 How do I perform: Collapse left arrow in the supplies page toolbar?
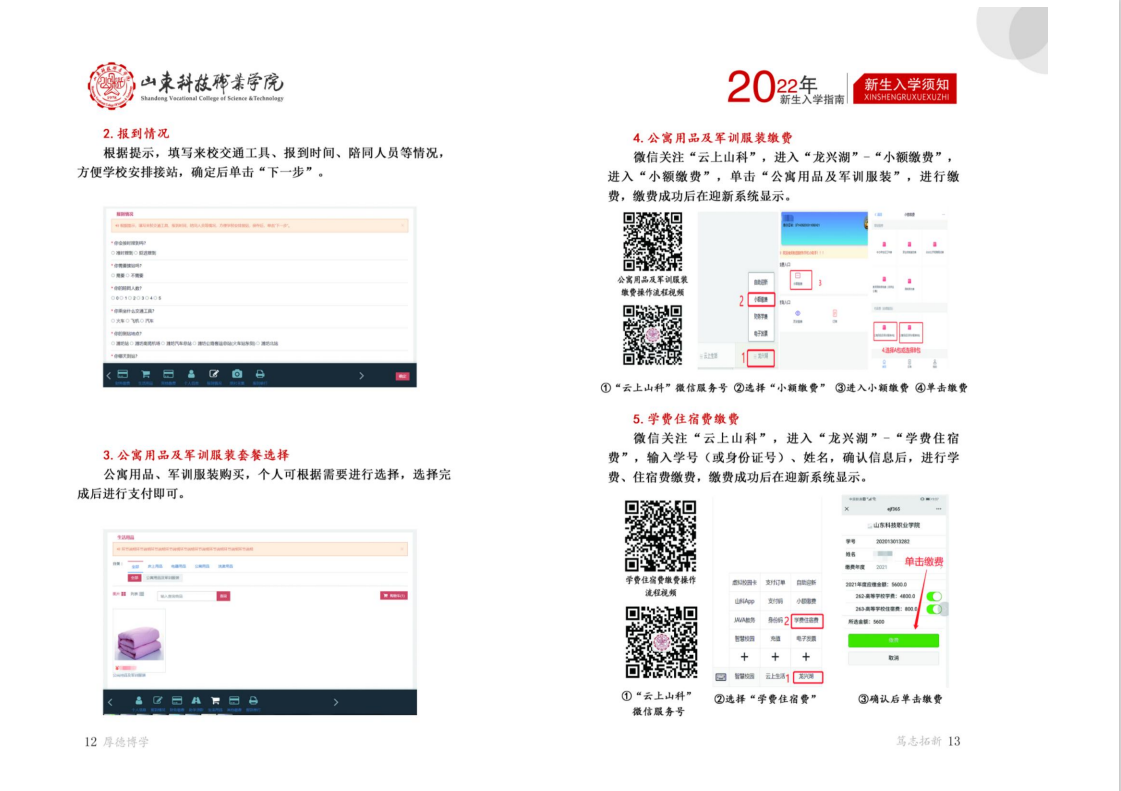(x=110, y=702)
